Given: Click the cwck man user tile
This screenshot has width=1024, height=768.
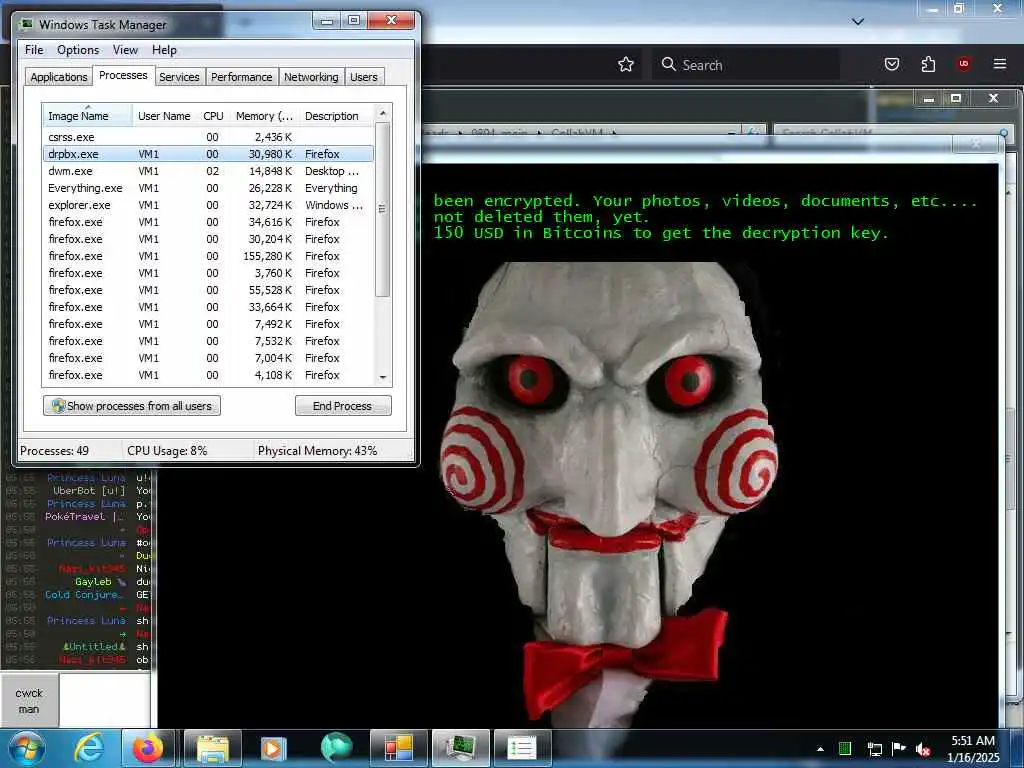Looking at the screenshot, I should point(29,701).
